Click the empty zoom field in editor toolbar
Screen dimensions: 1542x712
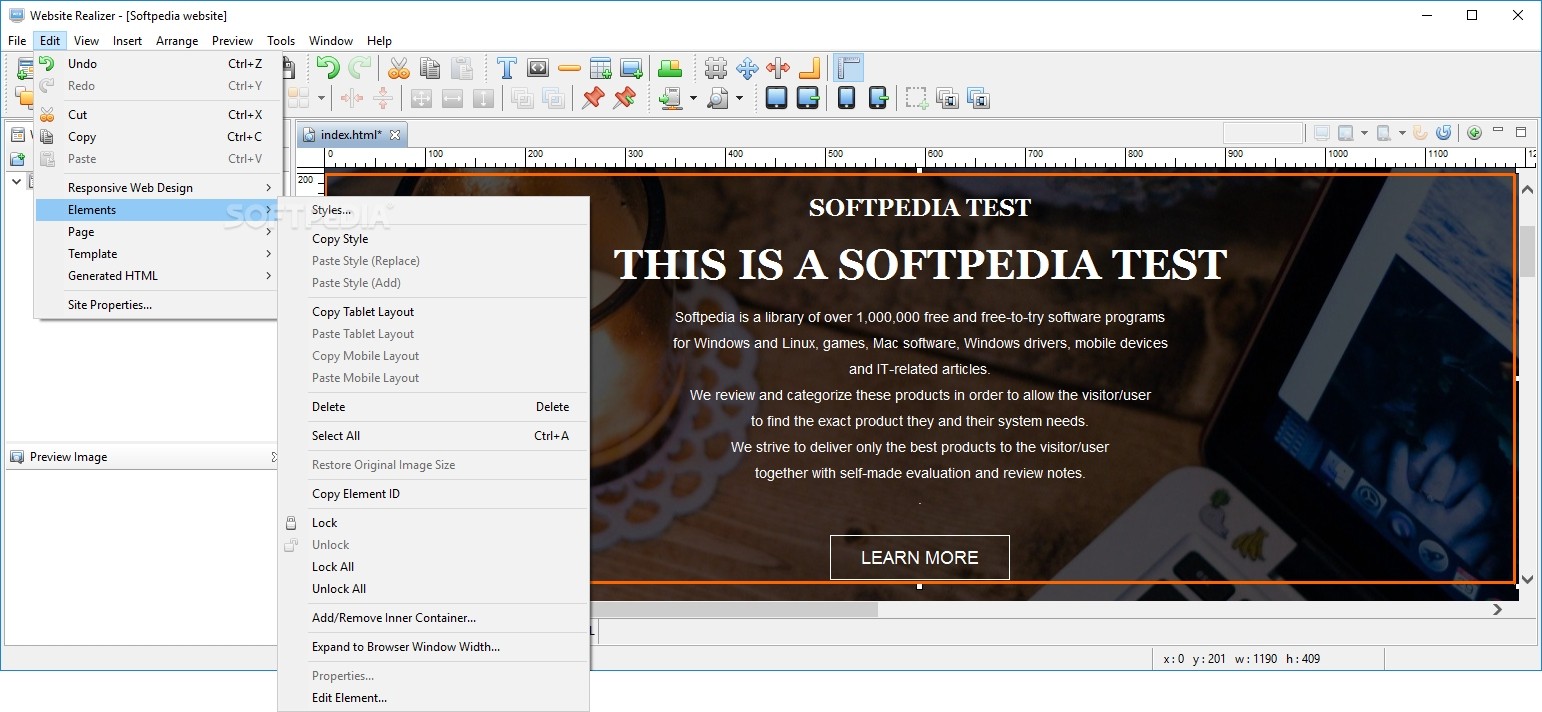pyautogui.click(x=1263, y=133)
